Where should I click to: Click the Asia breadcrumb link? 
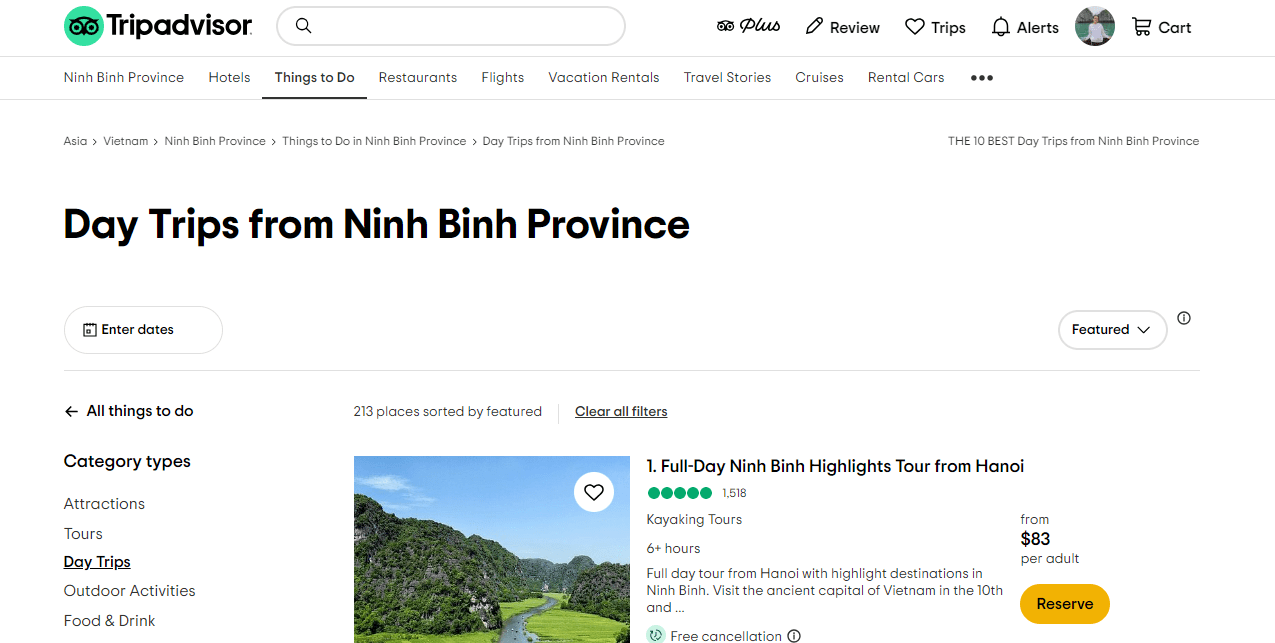(x=75, y=141)
